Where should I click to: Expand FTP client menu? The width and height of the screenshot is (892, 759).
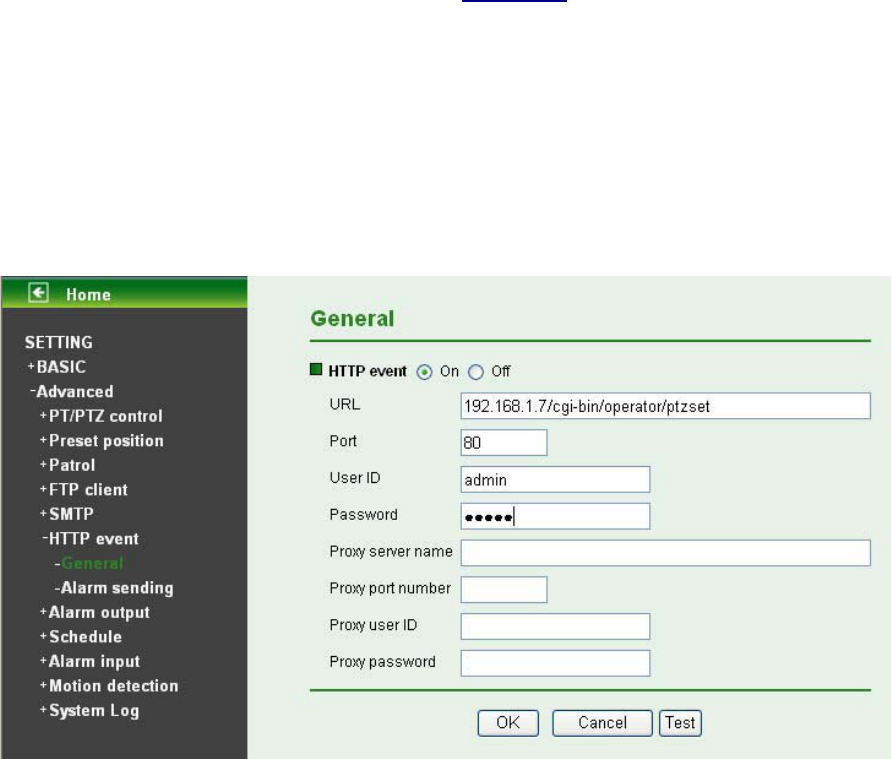[x=84, y=489]
